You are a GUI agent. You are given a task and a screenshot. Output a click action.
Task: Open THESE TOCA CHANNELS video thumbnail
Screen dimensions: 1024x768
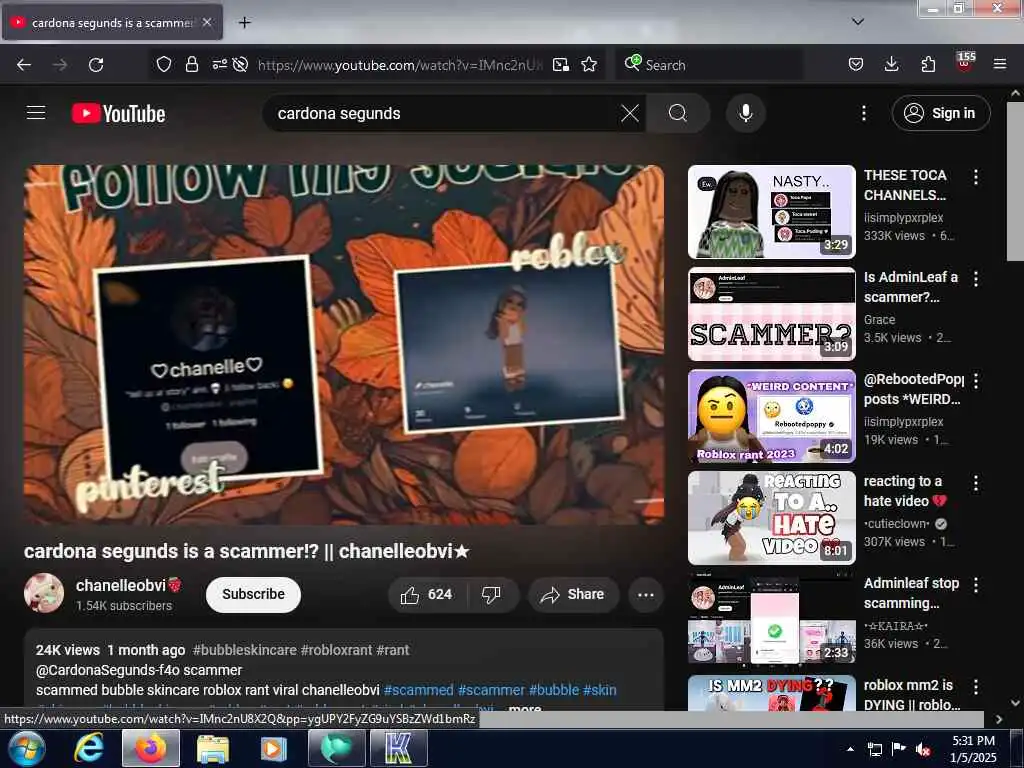[771, 212]
